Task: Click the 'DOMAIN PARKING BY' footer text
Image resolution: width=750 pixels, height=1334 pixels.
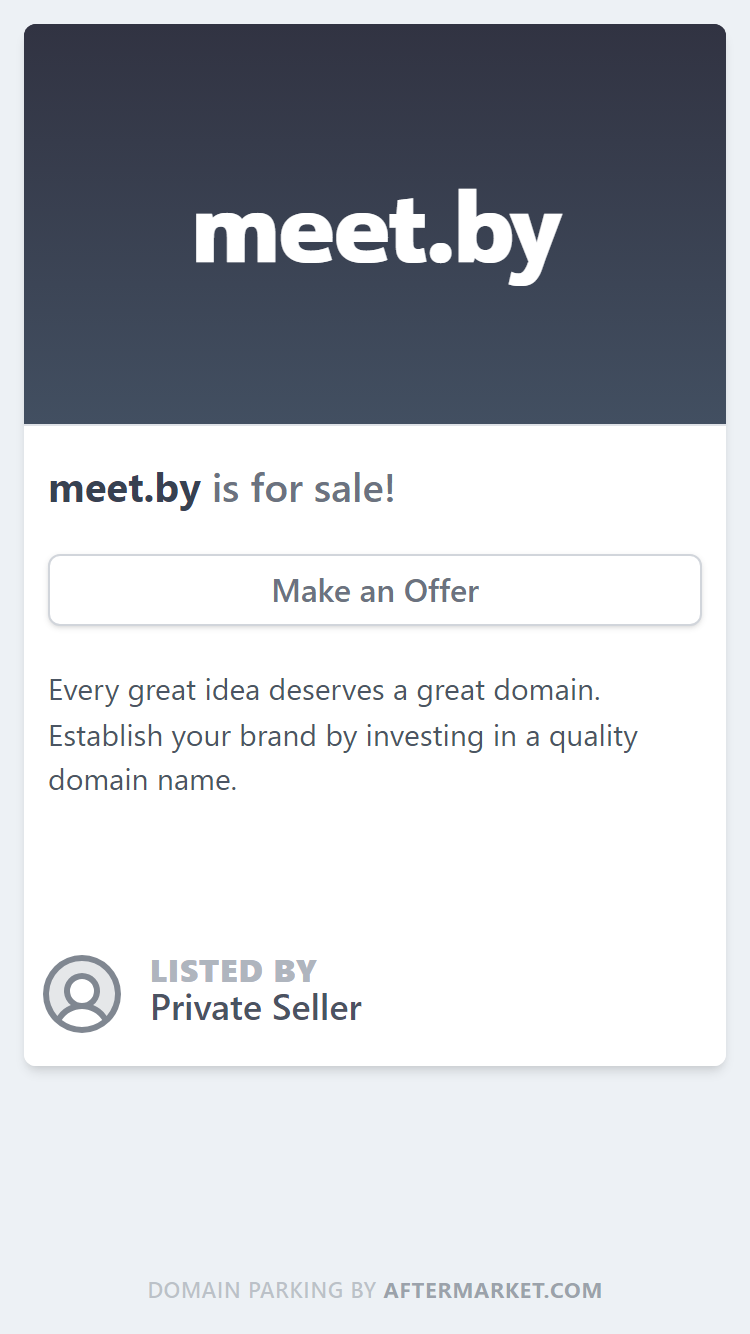Action: pos(262,1290)
